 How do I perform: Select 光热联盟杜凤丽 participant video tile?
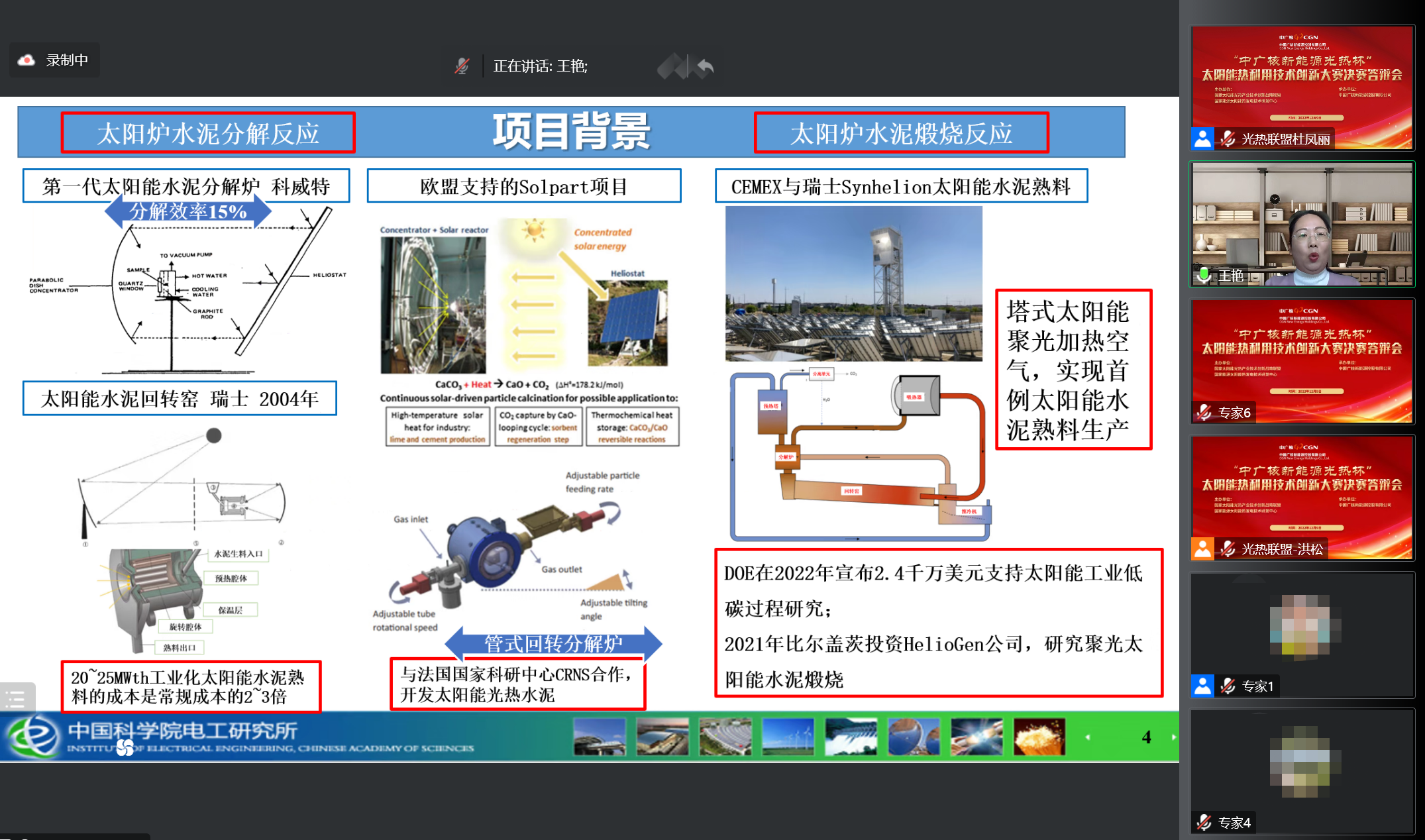[1302, 87]
